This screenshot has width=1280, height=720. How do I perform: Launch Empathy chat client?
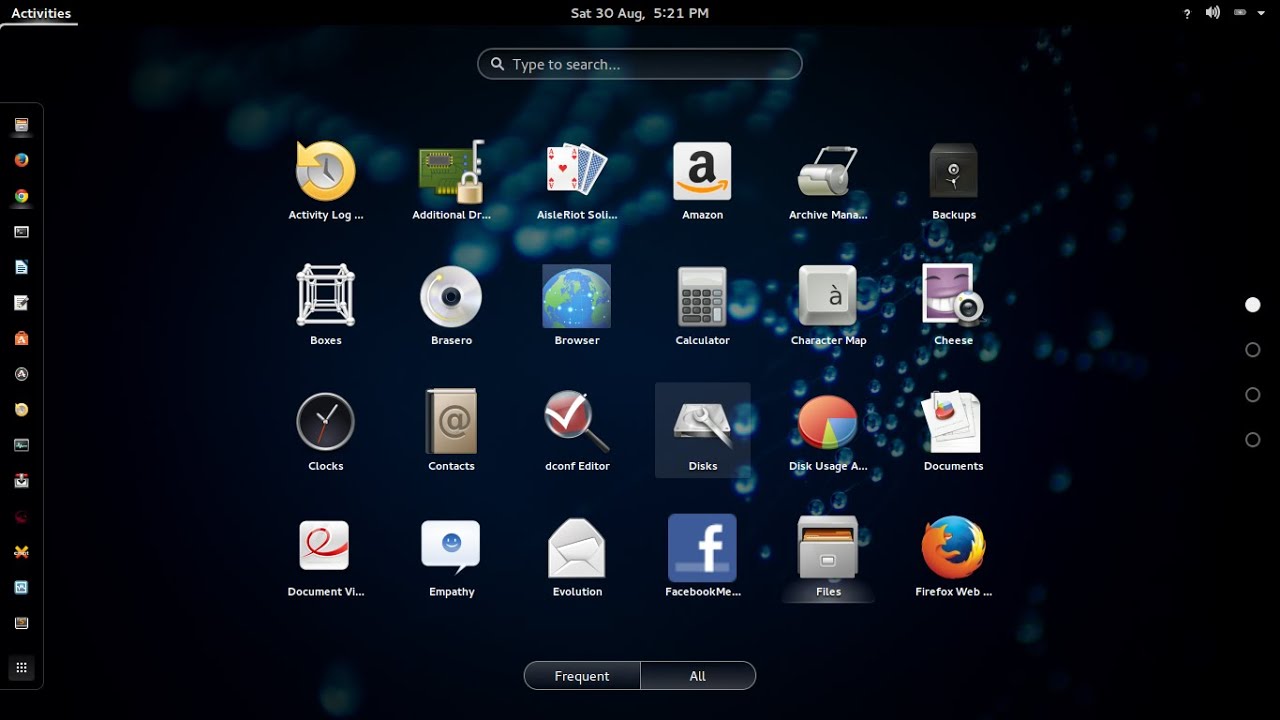(451, 557)
